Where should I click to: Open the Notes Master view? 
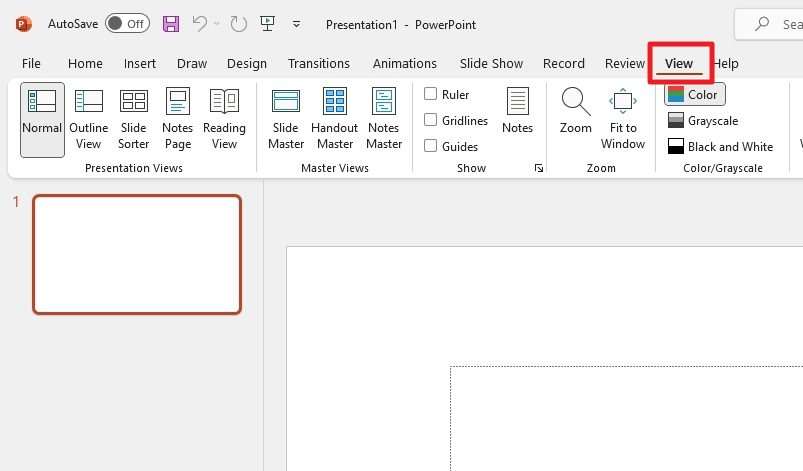384,120
